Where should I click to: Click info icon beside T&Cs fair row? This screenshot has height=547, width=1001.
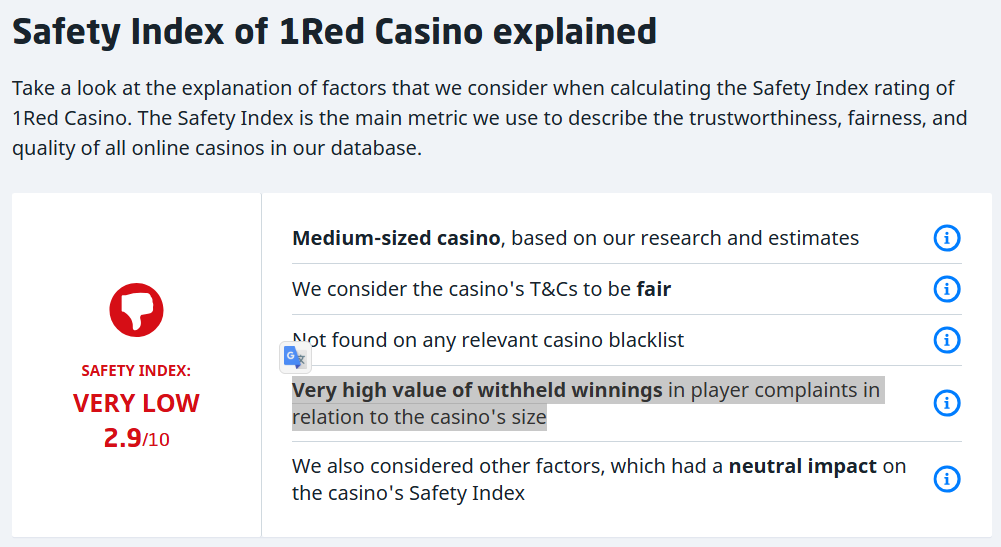click(x=947, y=289)
